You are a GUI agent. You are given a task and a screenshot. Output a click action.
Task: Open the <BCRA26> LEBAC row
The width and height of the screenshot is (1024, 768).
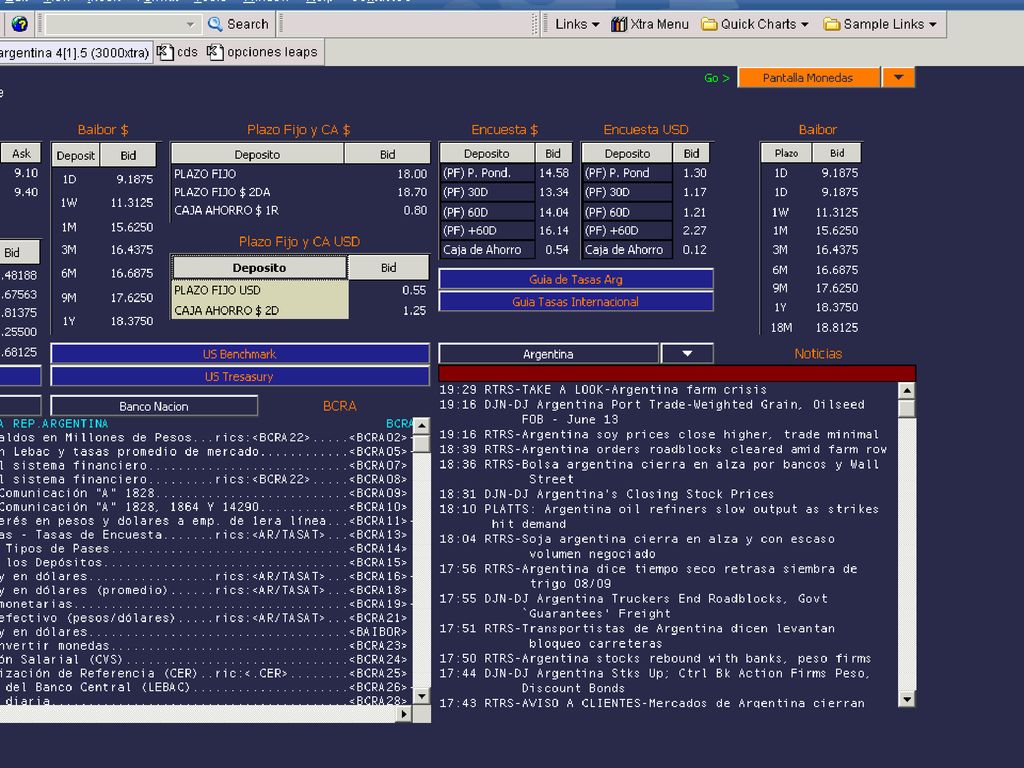click(204, 687)
